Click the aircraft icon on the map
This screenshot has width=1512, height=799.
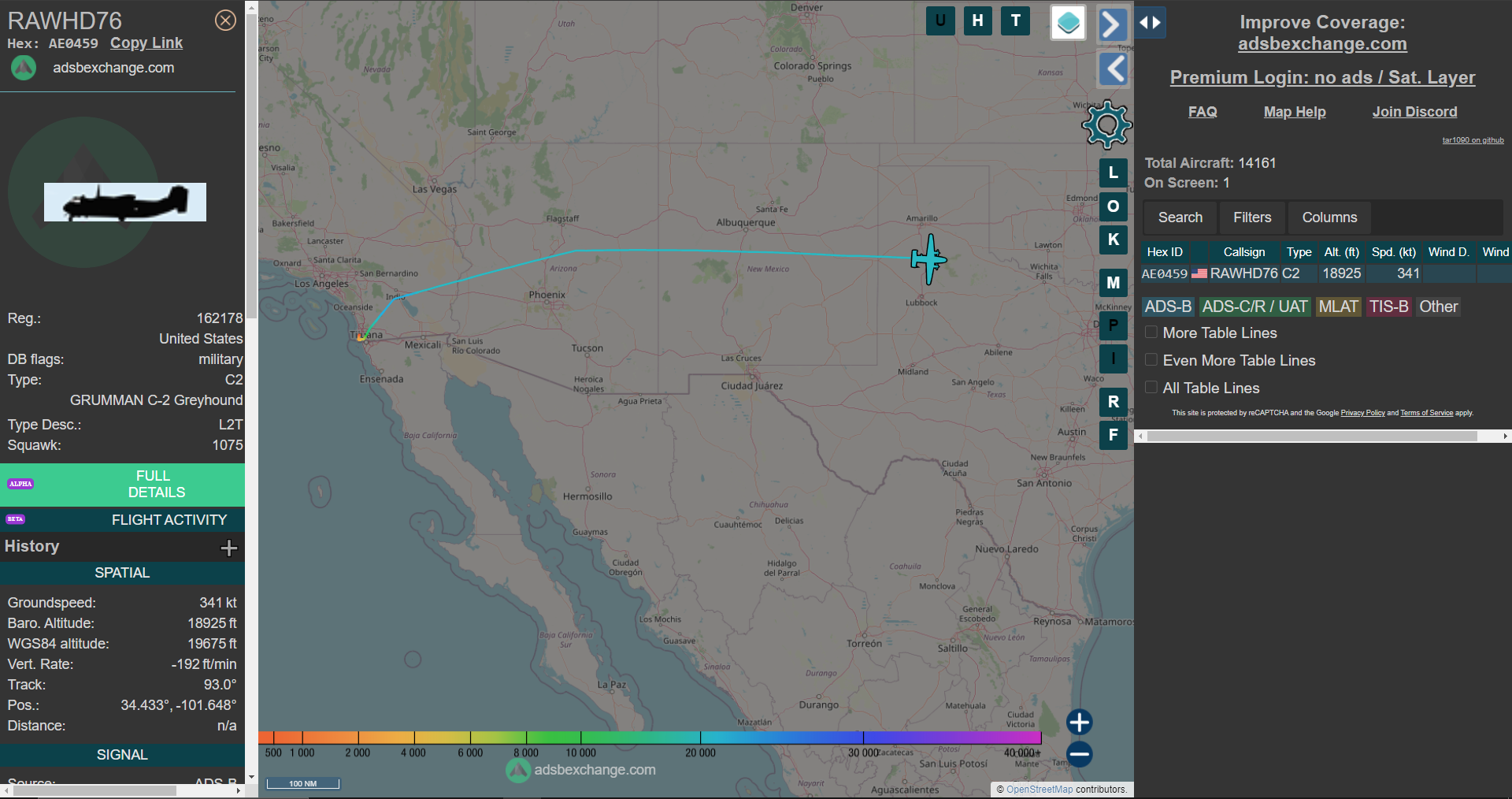(929, 259)
